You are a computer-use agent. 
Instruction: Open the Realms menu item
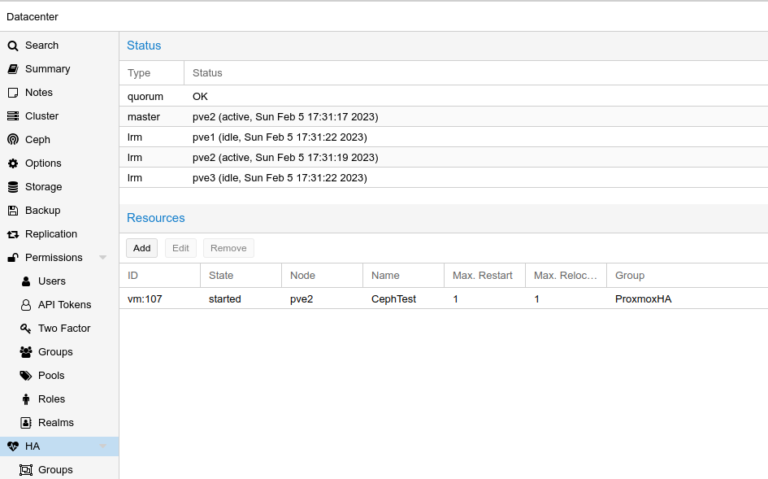point(55,422)
